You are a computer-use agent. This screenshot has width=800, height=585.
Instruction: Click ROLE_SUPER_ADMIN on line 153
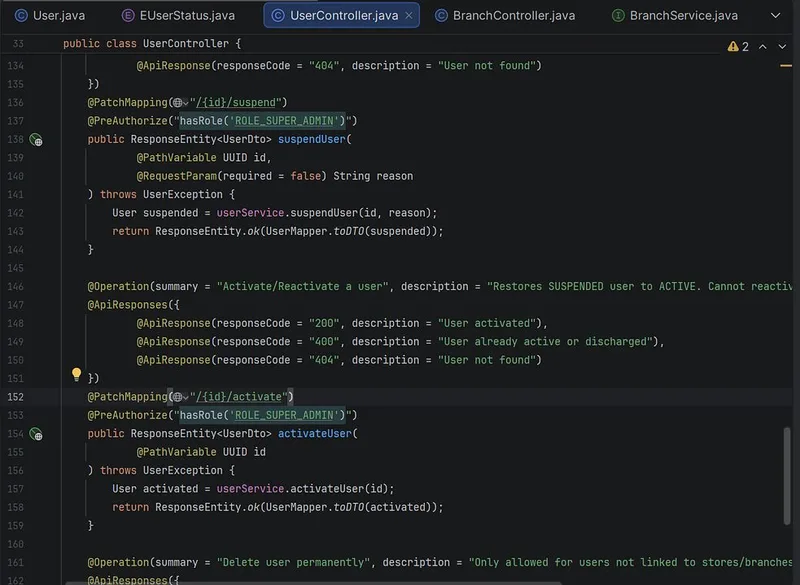284,415
